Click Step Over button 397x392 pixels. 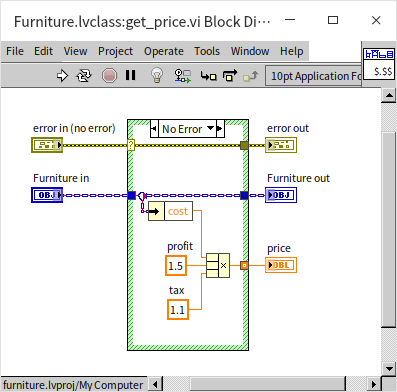pos(230,76)
